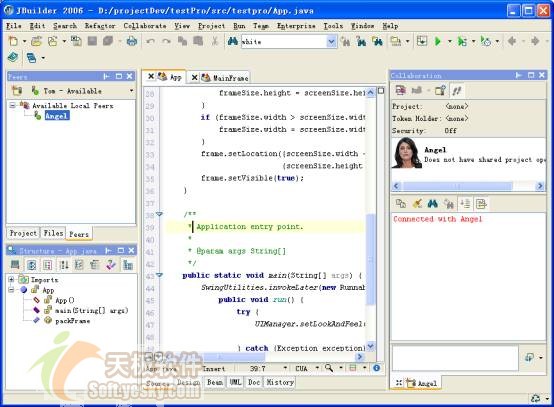Click the Collaboration info horizontal scrollbar

tap(468, 186)
